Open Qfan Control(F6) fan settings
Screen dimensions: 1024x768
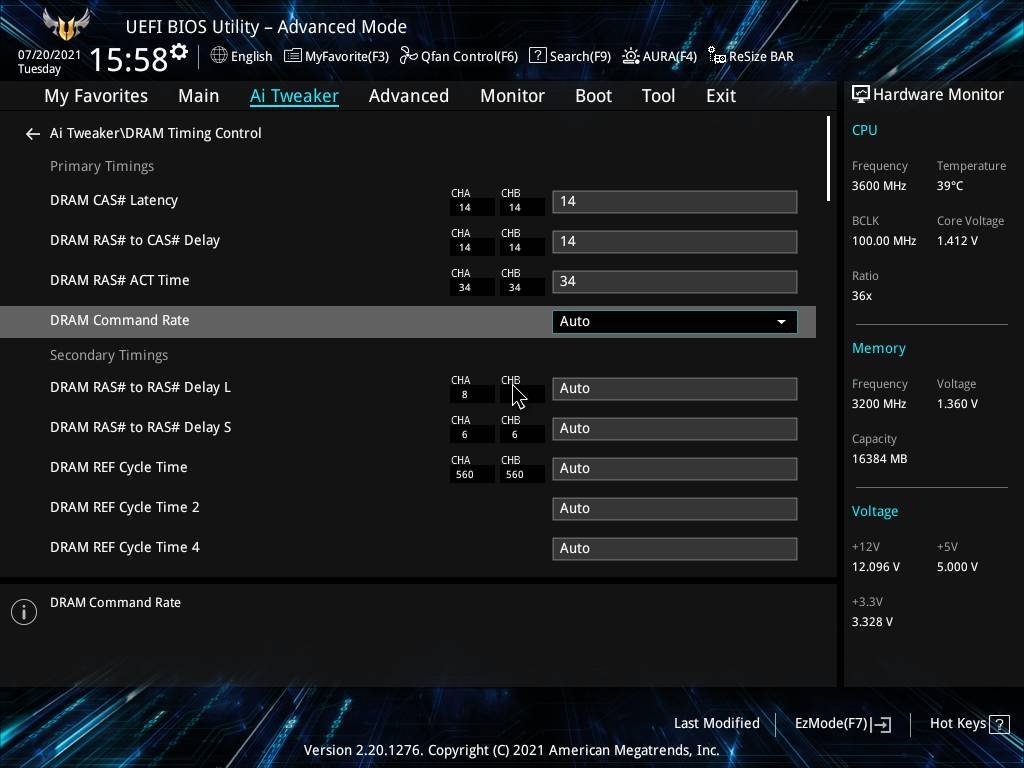459,56
